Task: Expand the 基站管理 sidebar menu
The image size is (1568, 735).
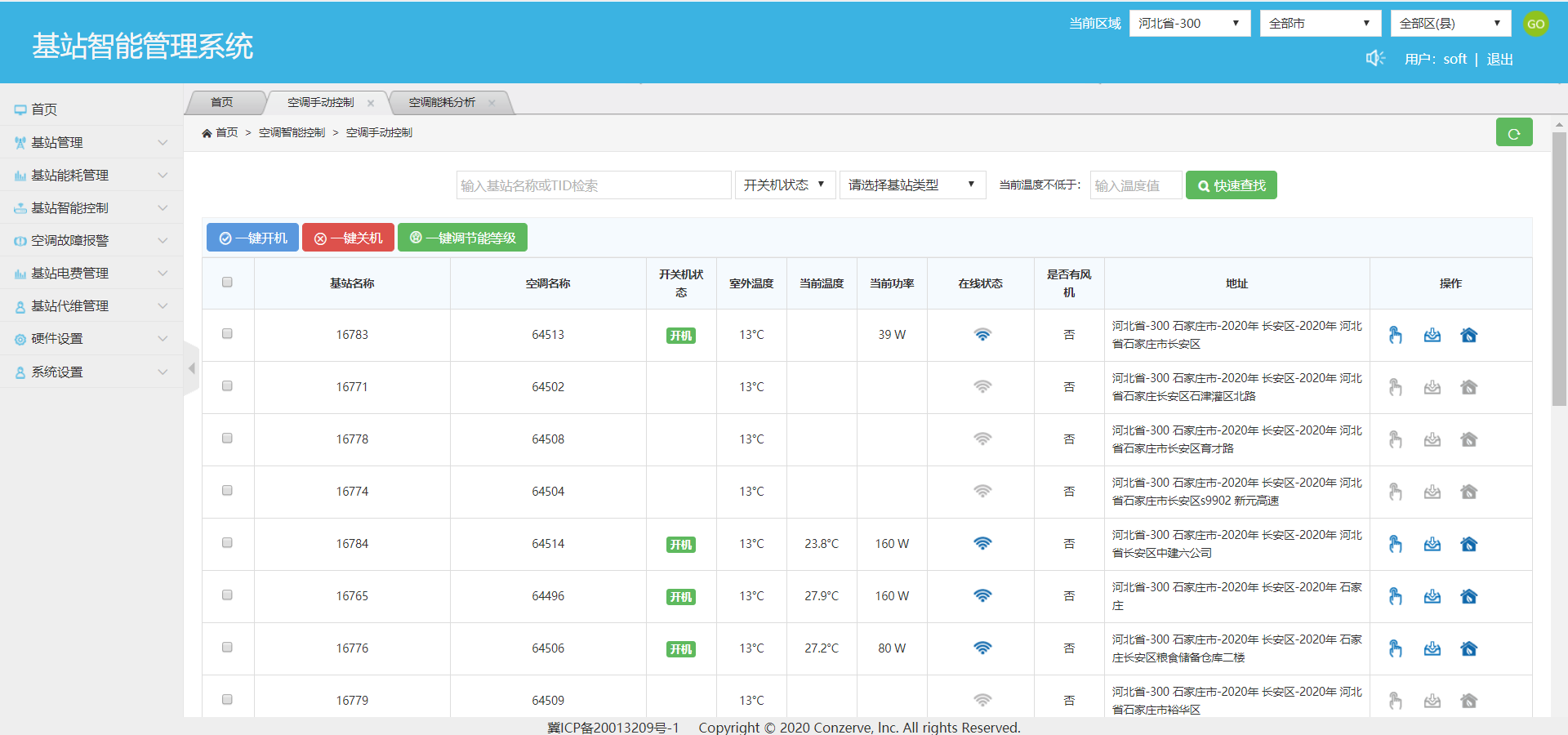Action: 91,142
